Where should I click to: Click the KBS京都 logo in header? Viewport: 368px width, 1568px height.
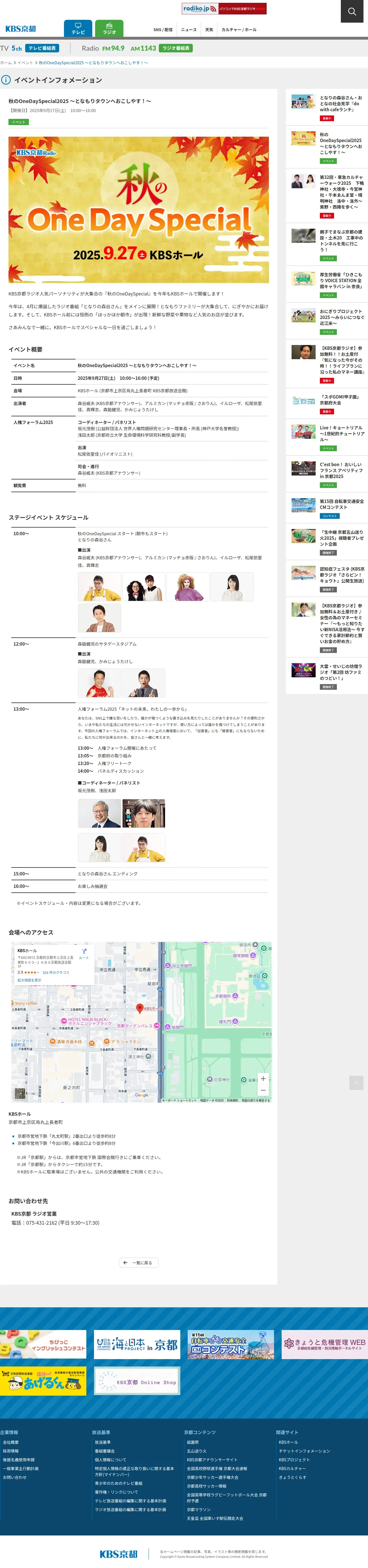(x=21, y=29)
